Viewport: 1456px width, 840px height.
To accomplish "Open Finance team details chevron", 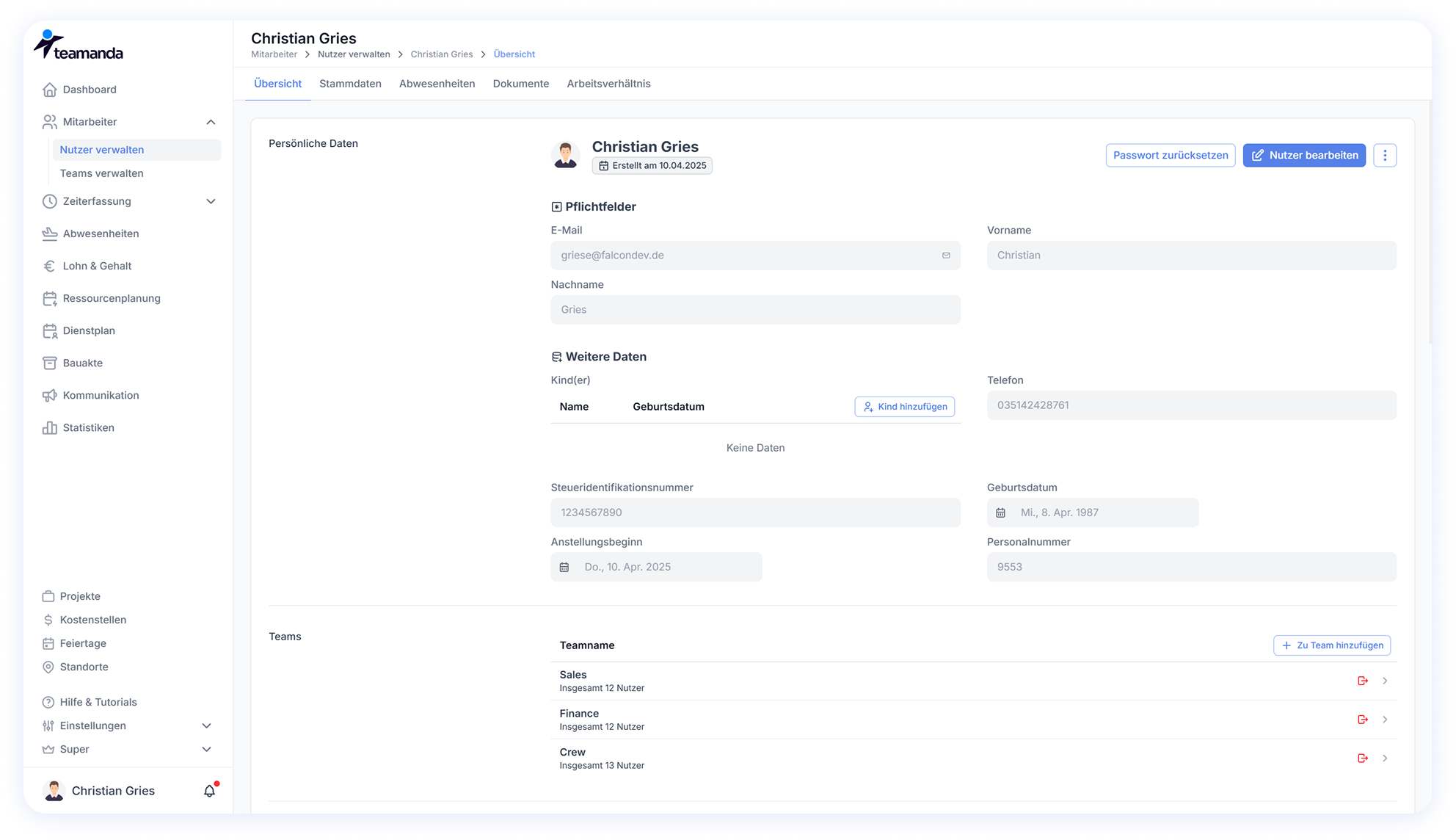I will [x=1385, y=720].
